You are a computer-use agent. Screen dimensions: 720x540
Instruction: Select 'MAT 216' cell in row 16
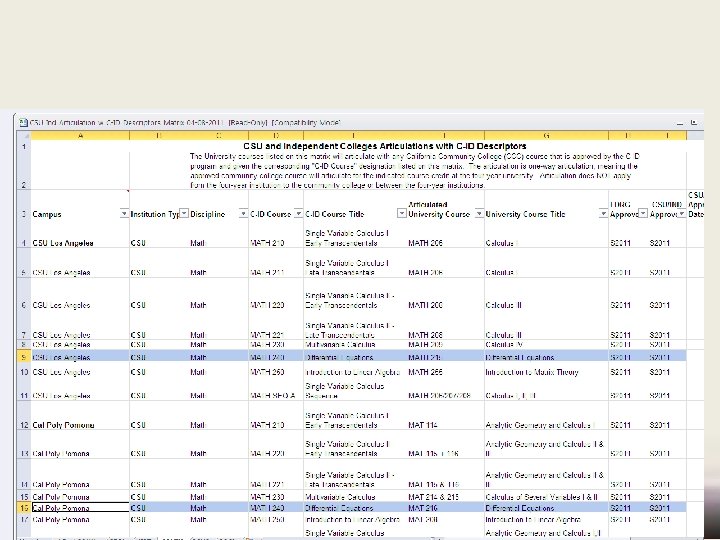[445, 508]
